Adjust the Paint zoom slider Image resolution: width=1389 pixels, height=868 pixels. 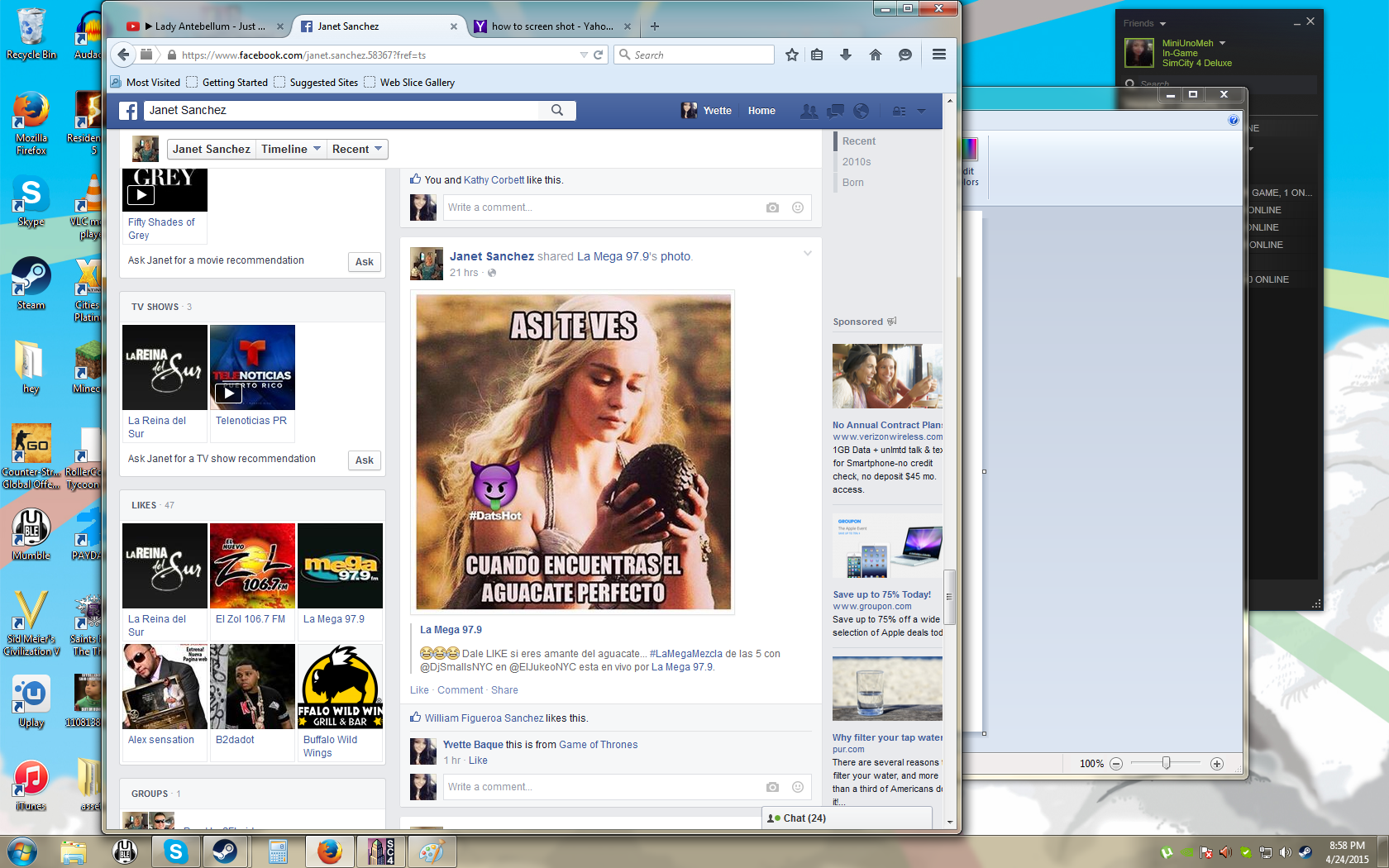pos(1166,763)
